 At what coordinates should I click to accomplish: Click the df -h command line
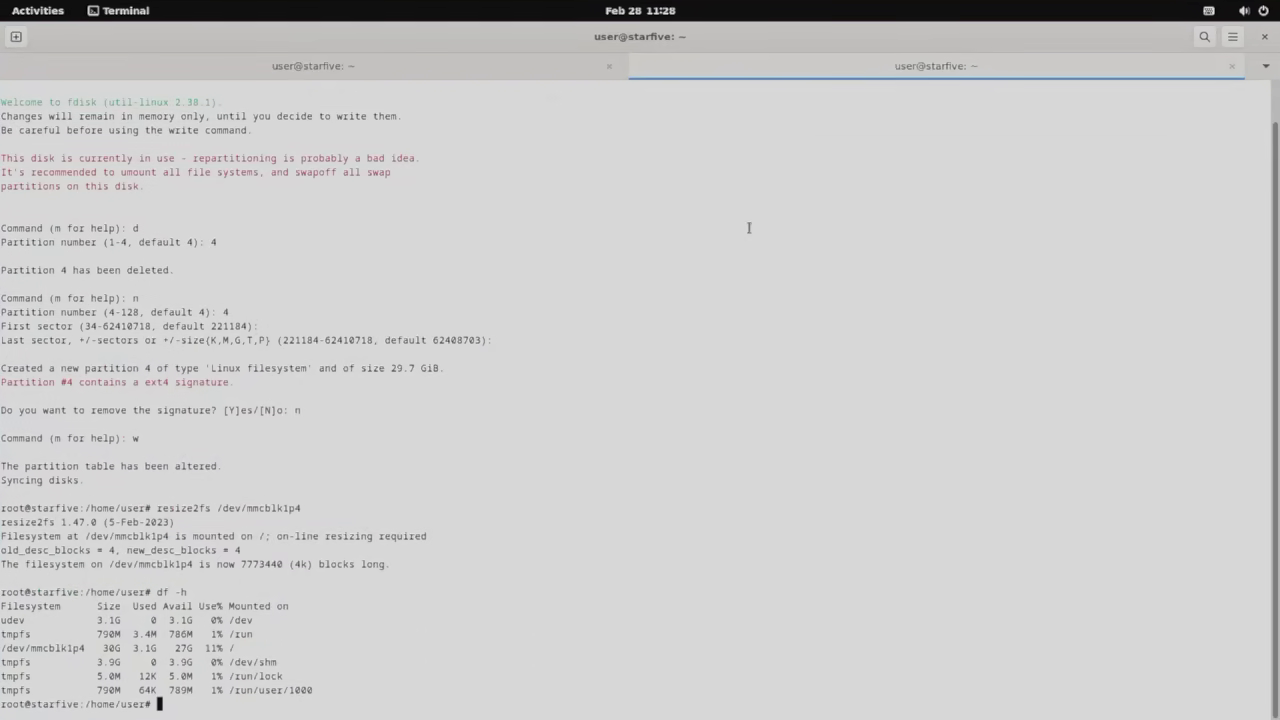(93, 592)
